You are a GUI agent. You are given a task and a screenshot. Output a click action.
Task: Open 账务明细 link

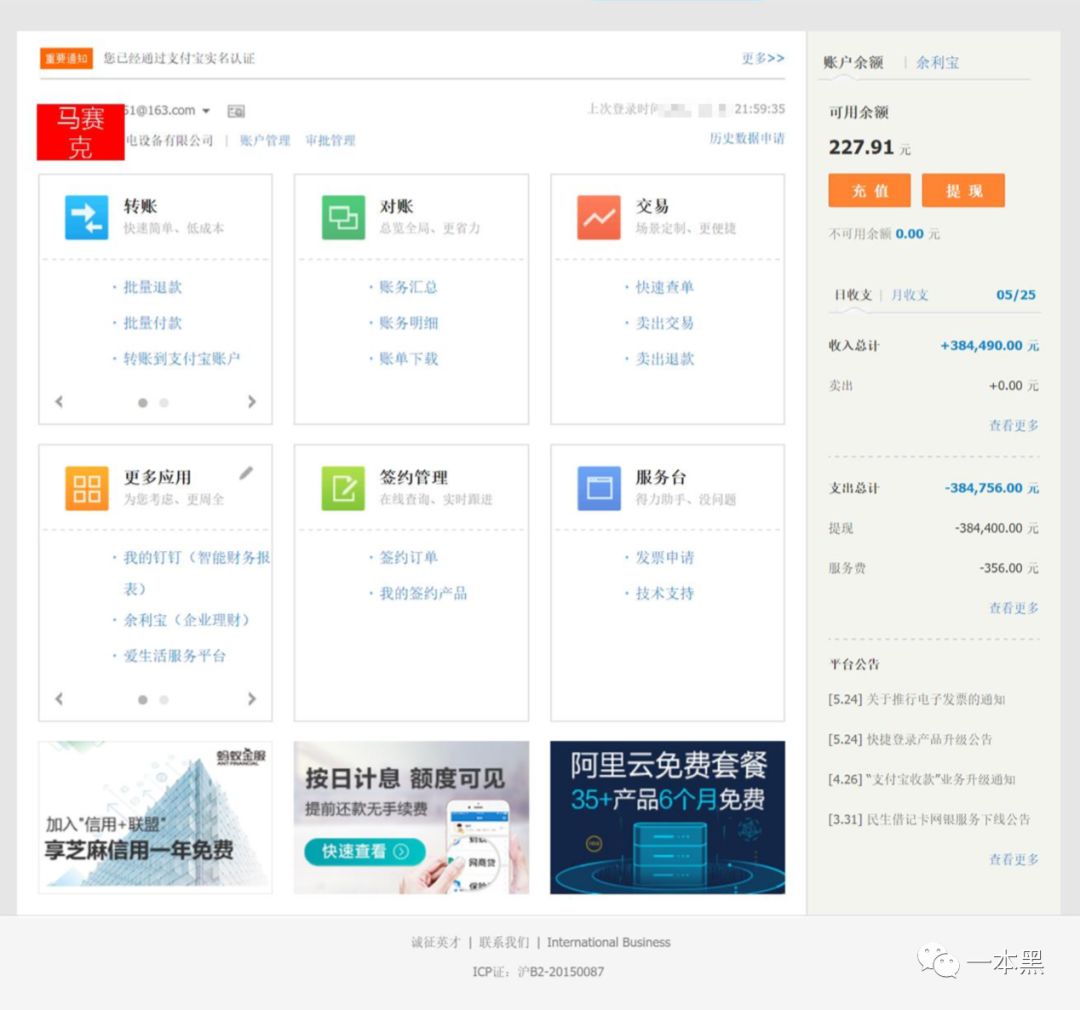[x=408, y=323]
